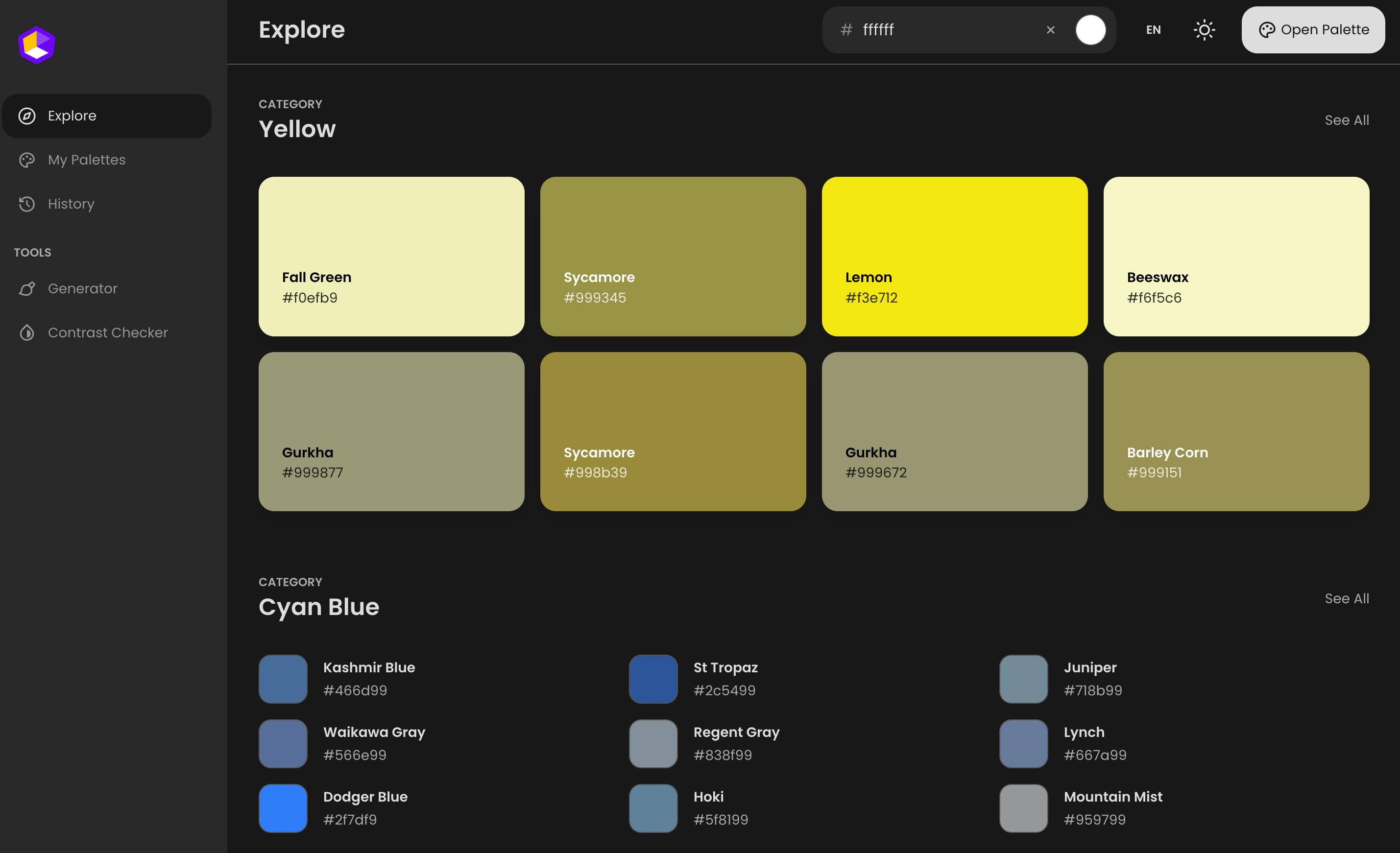Select the Generator menu item
Image resolution: width=1400 pixels, height=853 pixels.
(82, 289)
